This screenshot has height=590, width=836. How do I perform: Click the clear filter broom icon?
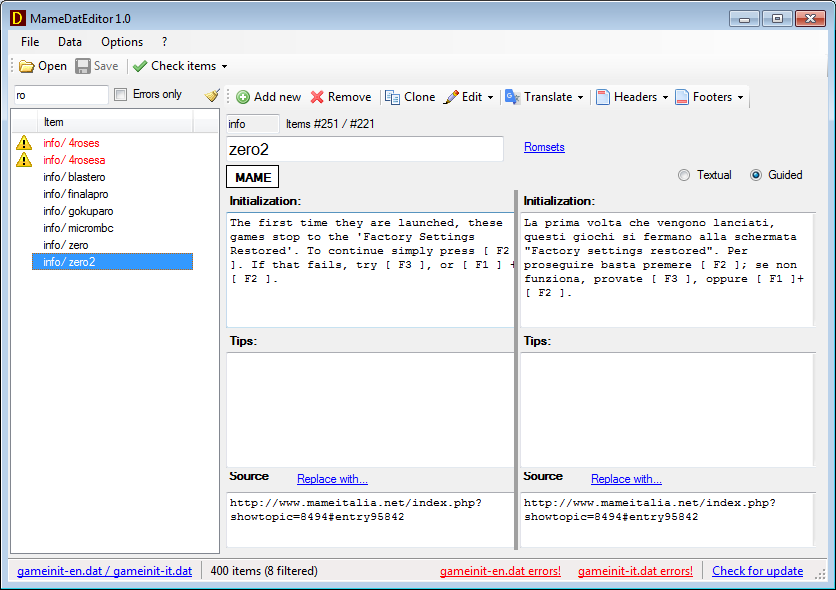[x=211, y=95]
